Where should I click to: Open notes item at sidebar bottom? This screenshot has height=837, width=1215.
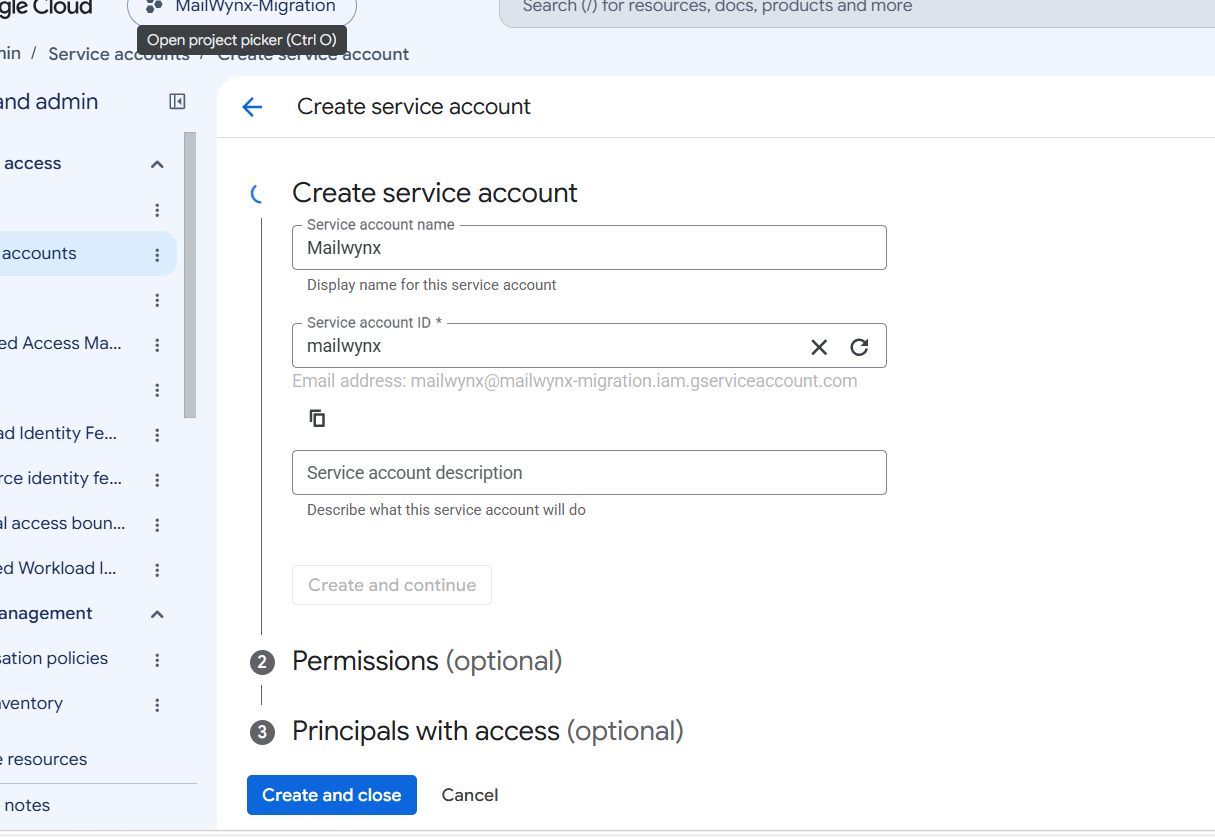(26, 805)
